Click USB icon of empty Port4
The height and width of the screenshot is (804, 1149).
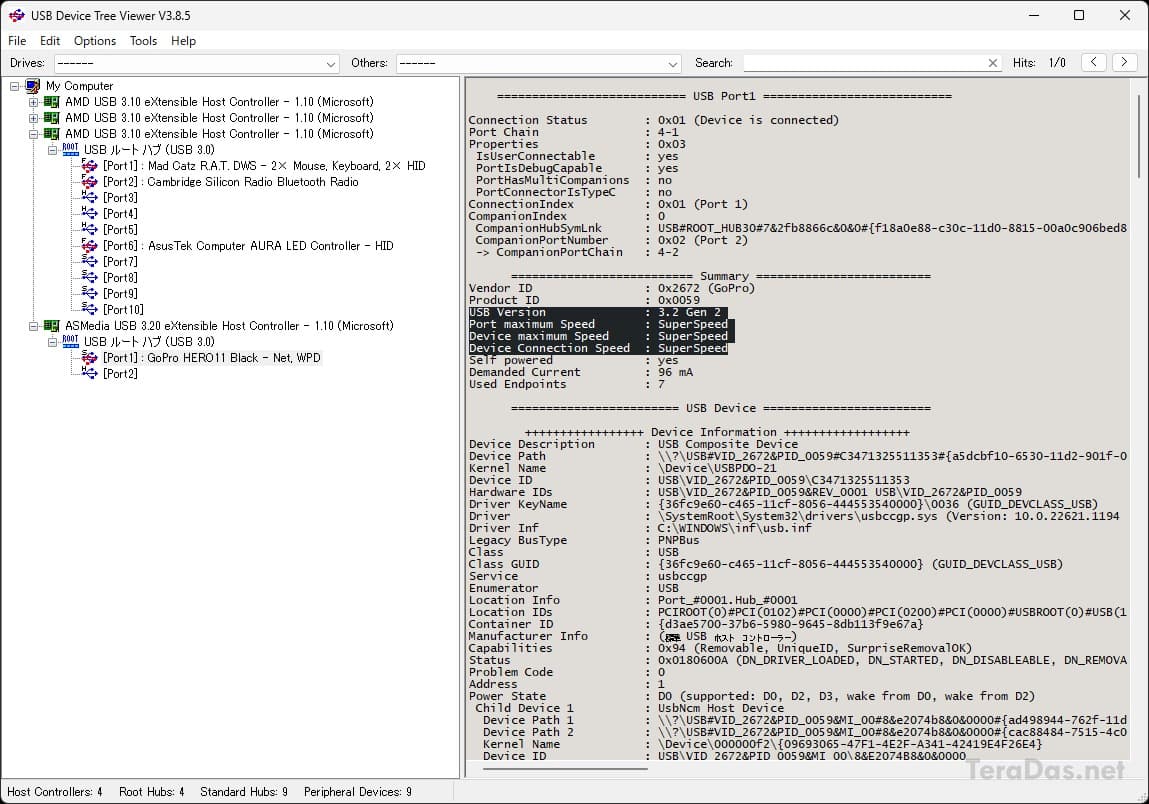coord(89,213)
